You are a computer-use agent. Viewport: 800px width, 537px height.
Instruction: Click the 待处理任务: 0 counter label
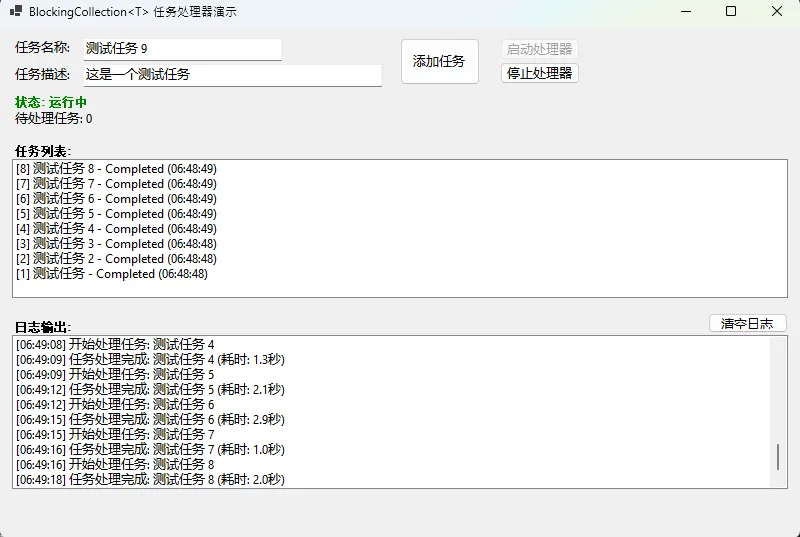[54, 119]
